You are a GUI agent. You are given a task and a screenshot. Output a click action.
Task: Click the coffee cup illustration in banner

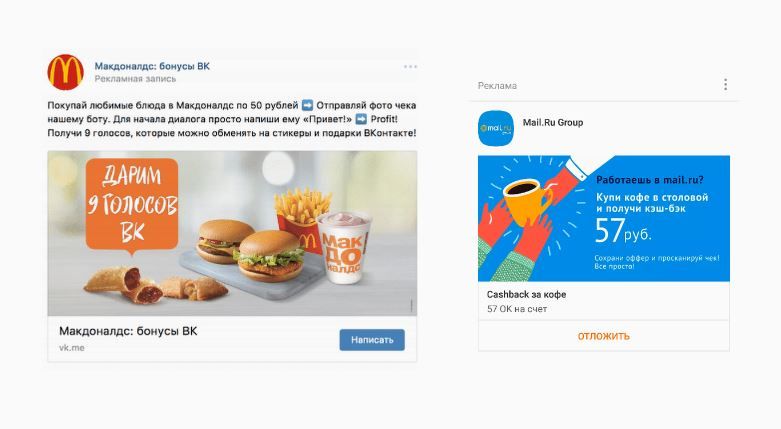click(x=526, y=201)
